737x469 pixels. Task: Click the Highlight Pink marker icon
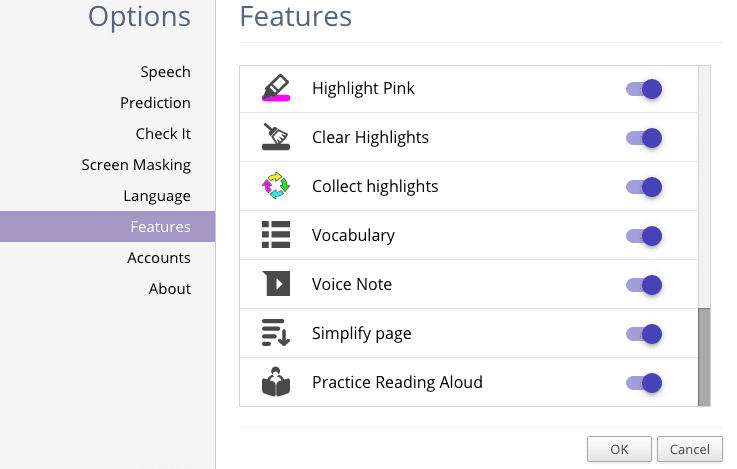coord(276,88)
